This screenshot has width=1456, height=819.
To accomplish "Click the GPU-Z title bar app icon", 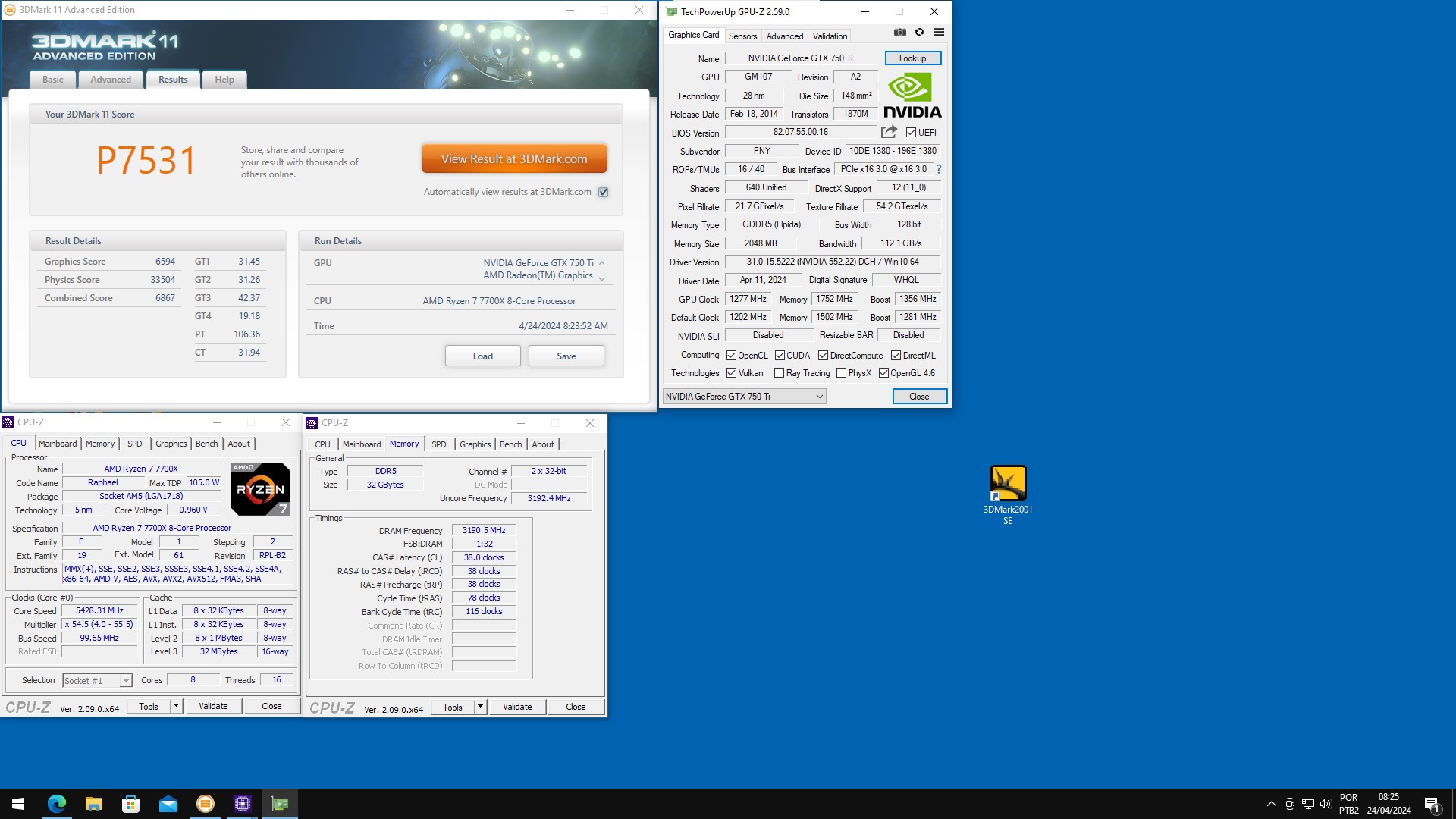I will 671,11.
